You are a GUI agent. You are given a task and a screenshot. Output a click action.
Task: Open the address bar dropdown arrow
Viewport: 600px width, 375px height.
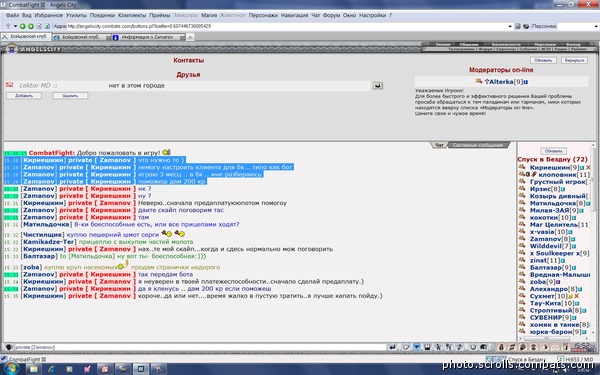tap(510, 26)
